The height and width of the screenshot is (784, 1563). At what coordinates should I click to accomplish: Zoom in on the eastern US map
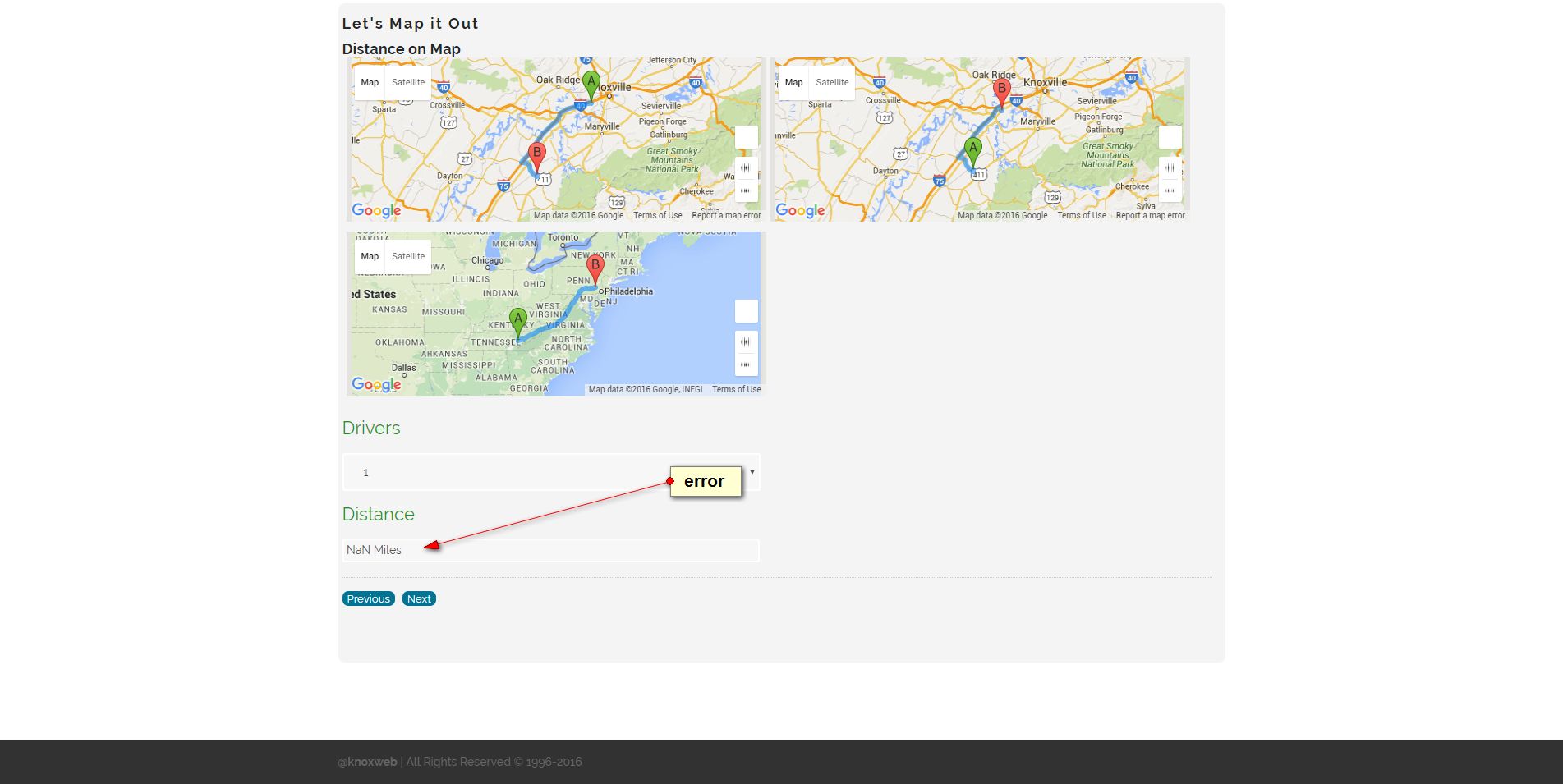(746, 342)
